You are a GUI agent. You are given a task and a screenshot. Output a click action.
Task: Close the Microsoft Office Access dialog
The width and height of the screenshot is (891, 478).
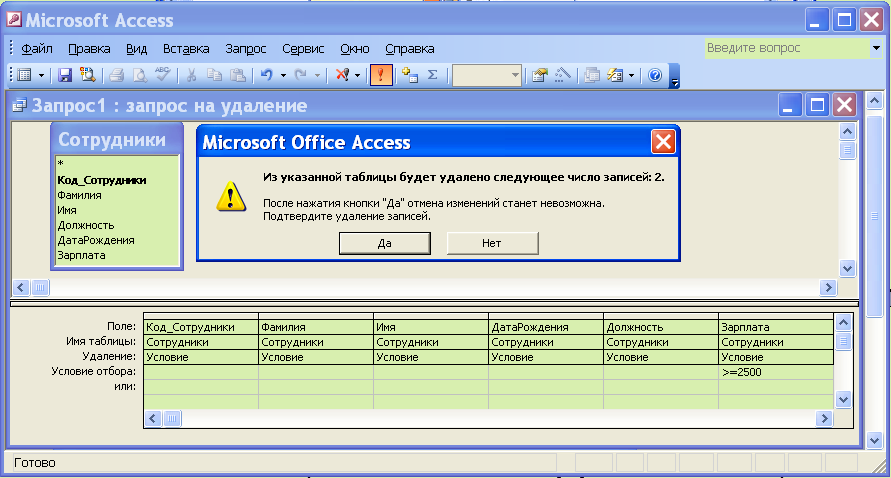pos(663,142)
